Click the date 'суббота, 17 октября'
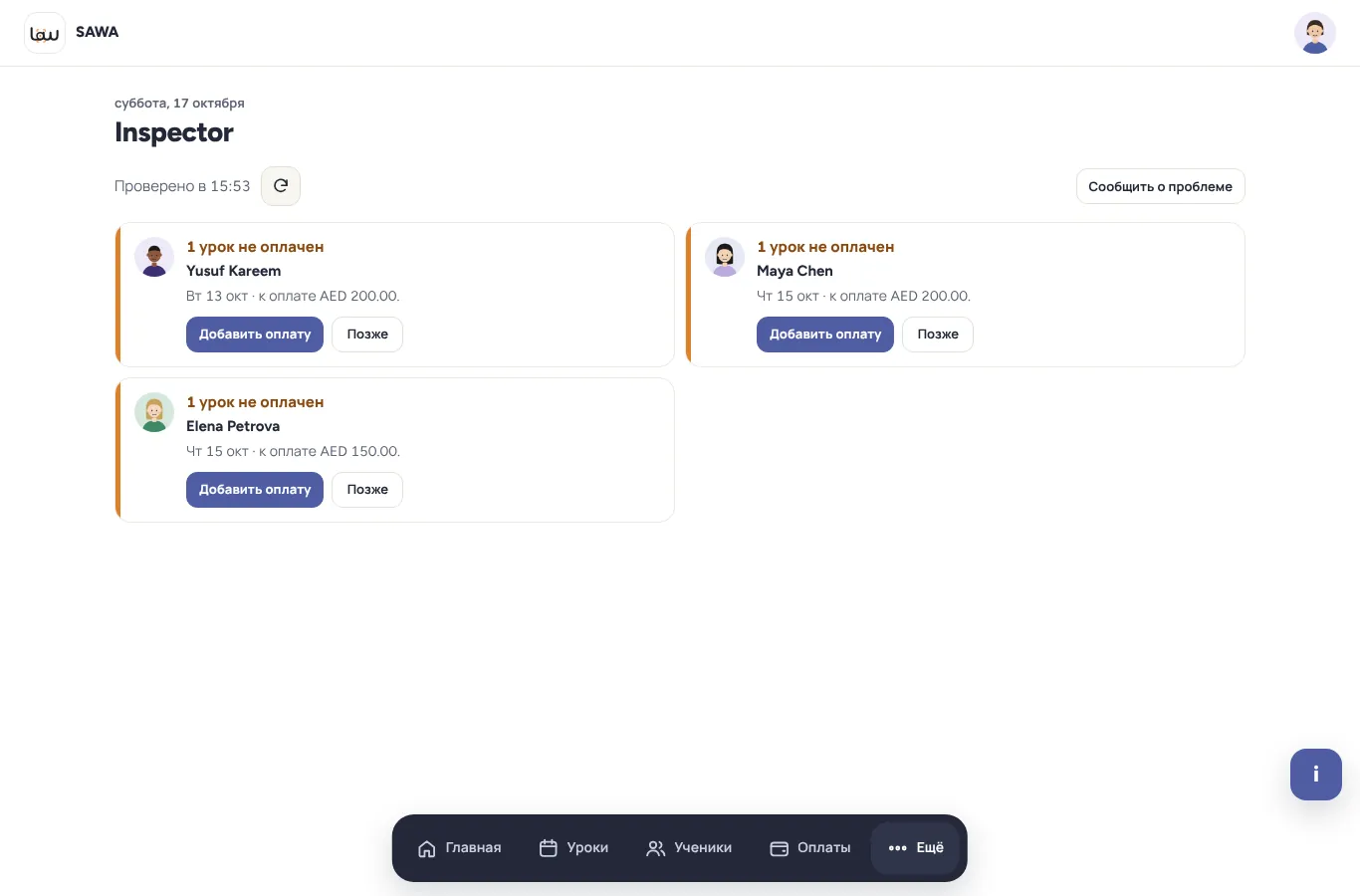1360x896 pixels. [179, 103]
